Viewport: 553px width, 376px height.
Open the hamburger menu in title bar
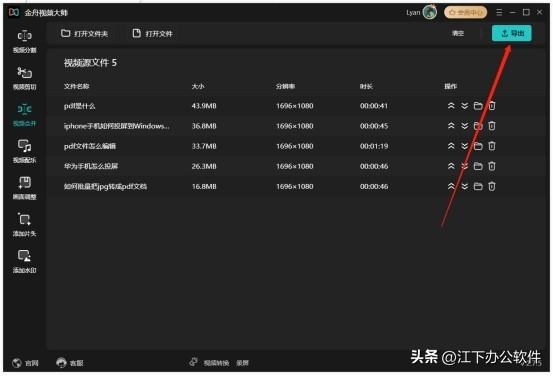coord(499,12)
